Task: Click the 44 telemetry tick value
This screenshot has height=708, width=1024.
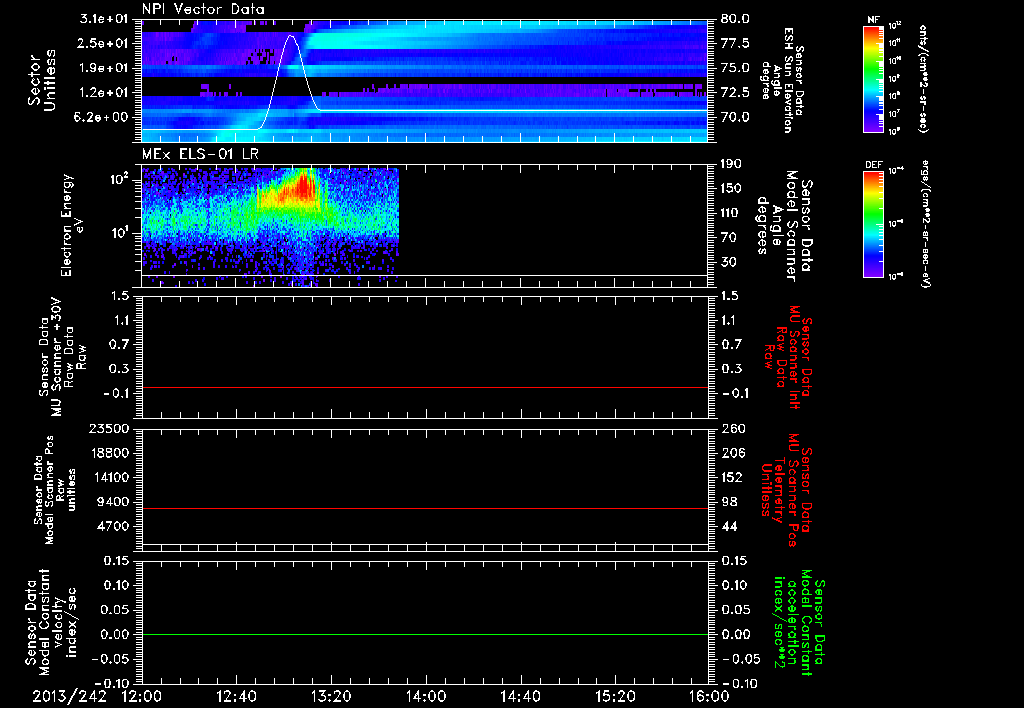Action: point(729,526)
